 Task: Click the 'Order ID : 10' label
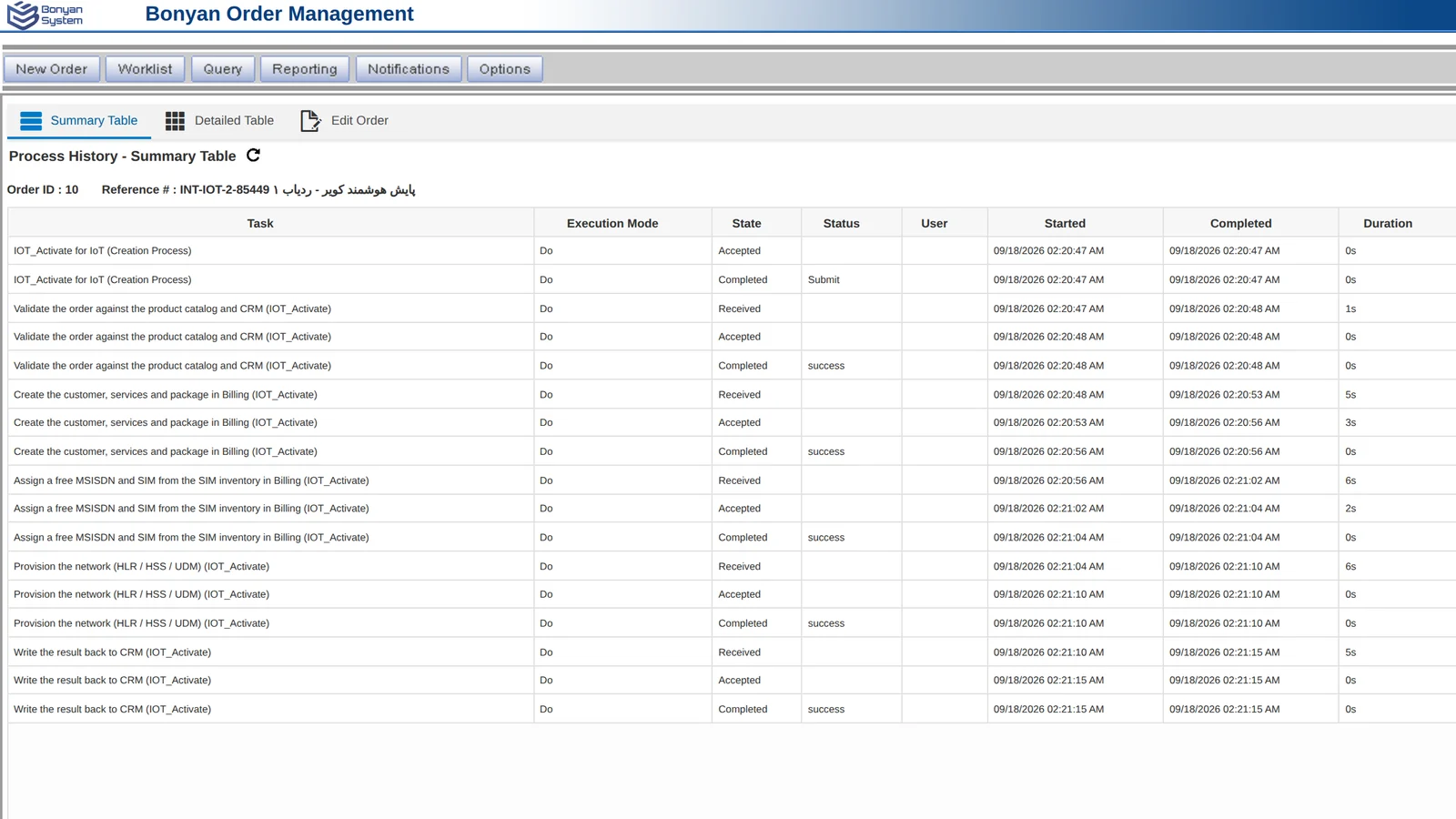point(43,190)
